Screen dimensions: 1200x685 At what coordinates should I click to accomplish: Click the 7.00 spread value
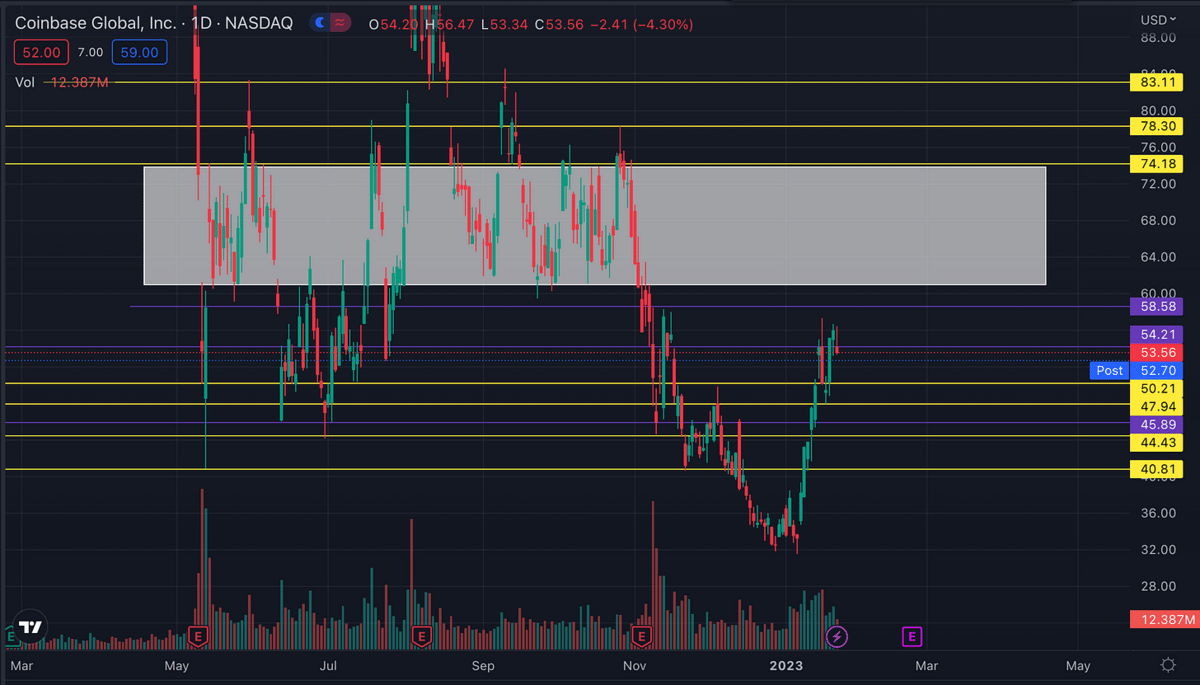coord(90,53)
